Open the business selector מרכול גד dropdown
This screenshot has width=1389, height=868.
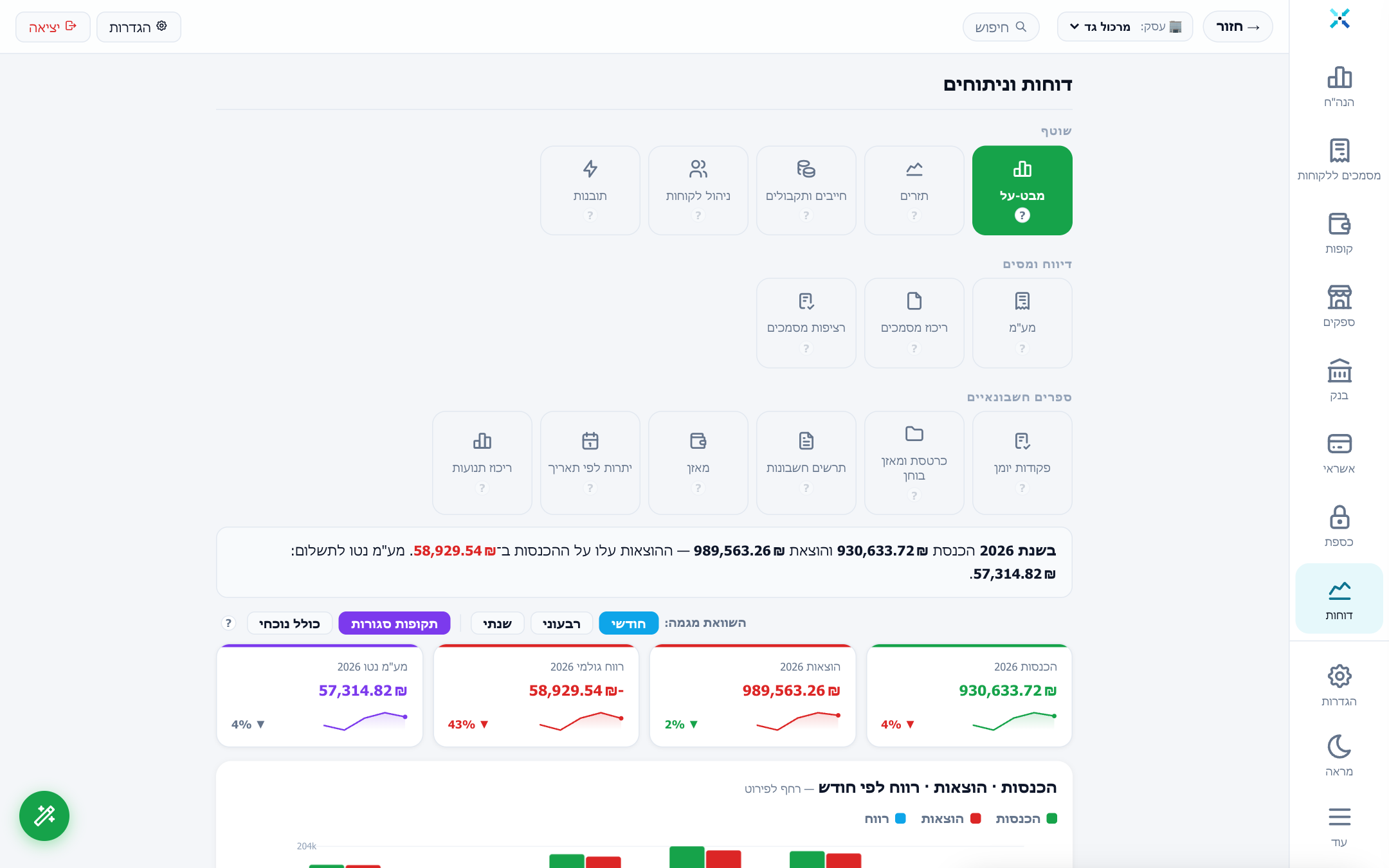pyautogui.click(x=1125, y=27)
